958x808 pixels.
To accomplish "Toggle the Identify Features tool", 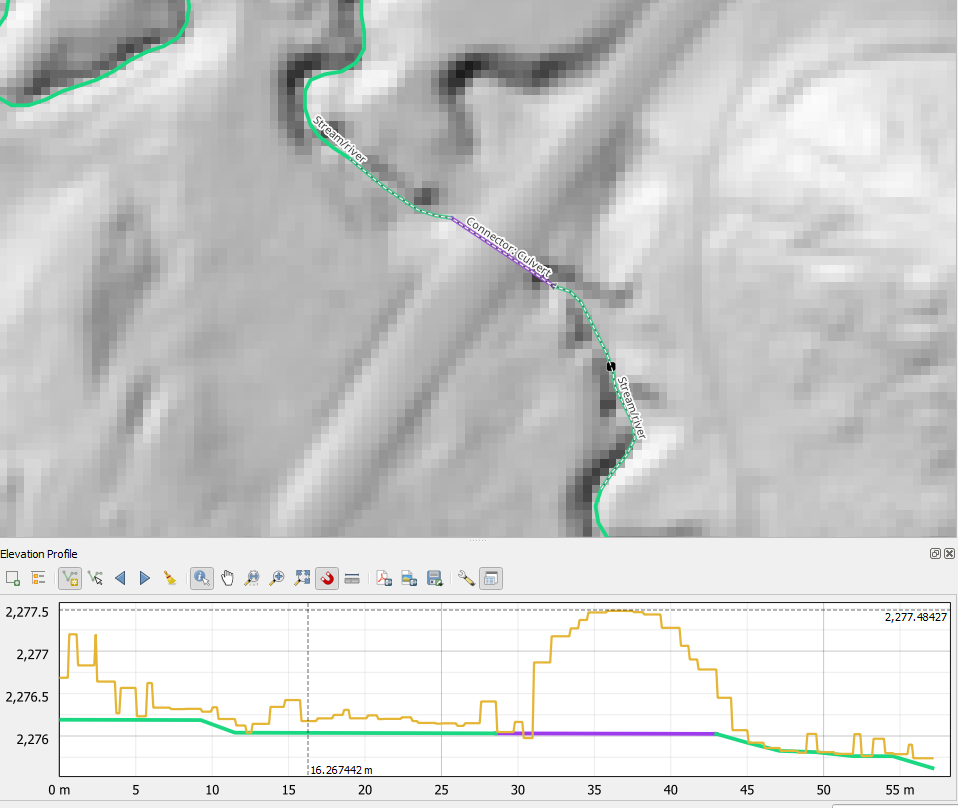I will (201, 577).
